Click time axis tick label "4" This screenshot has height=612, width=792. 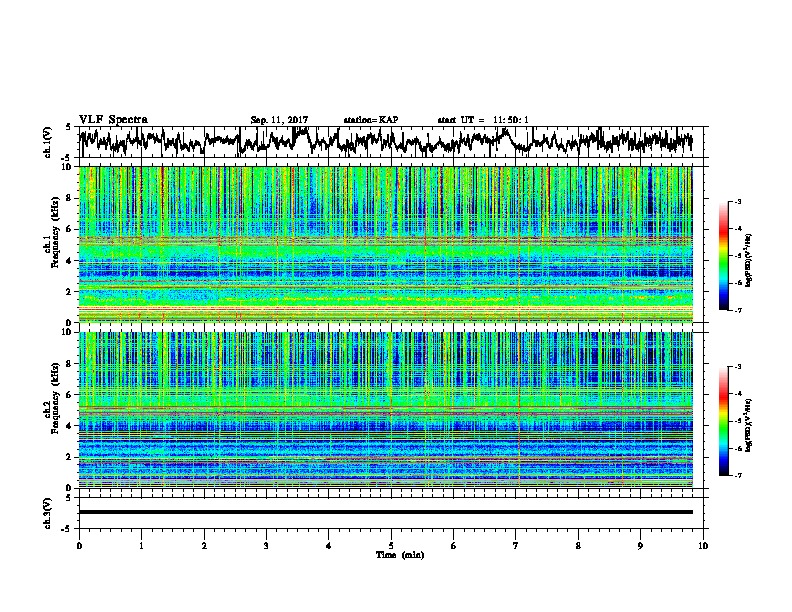pyautogui.click(x=329, y=546)
